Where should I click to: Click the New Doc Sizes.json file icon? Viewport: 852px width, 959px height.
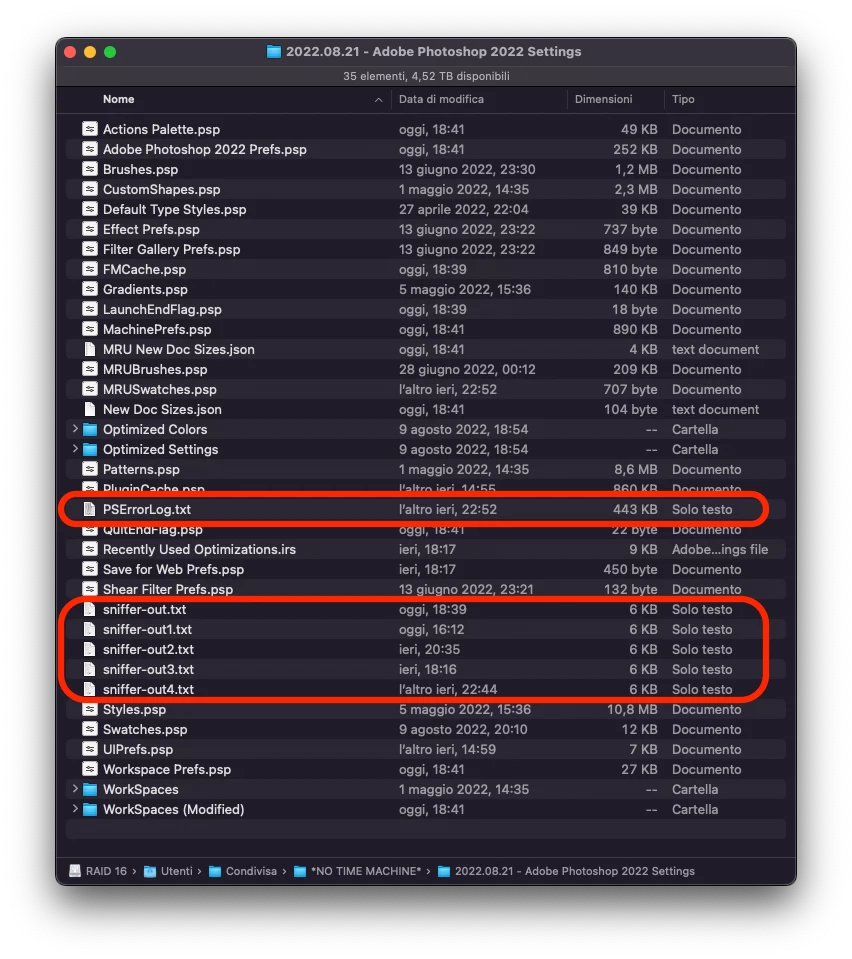[90, 409]
